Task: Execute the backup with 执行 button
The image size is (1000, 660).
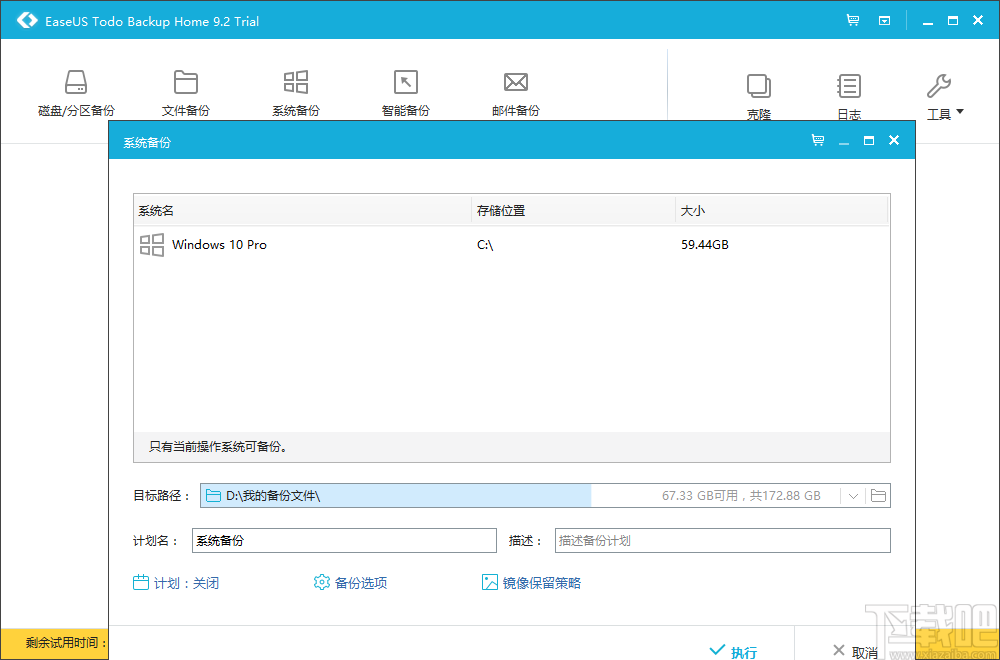Action: click(x=733, y=651)
